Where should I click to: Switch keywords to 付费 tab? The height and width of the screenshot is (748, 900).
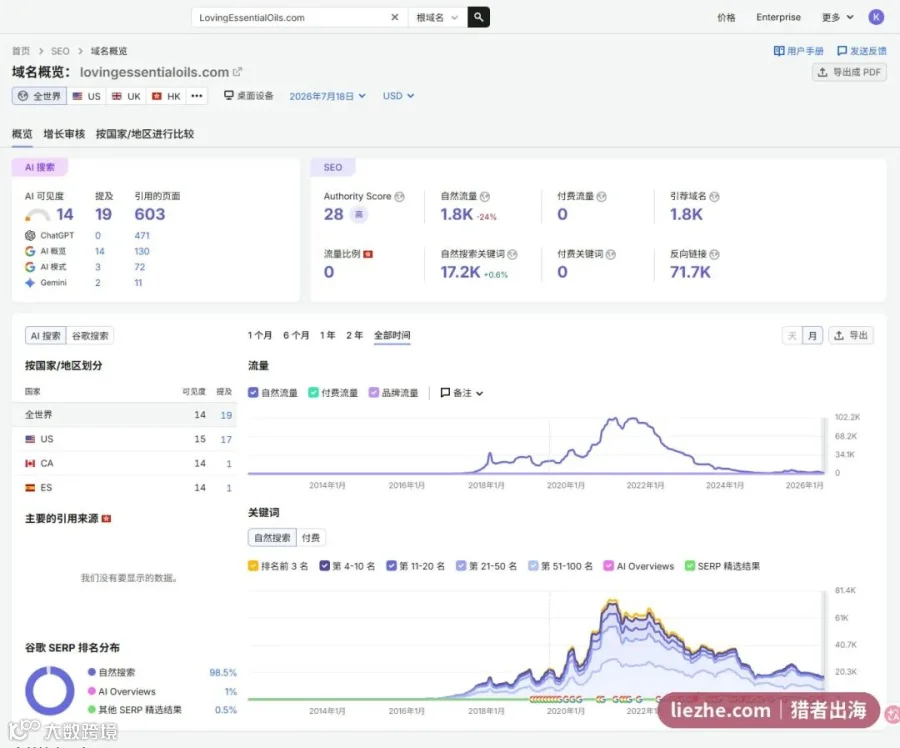pos(311,538)
